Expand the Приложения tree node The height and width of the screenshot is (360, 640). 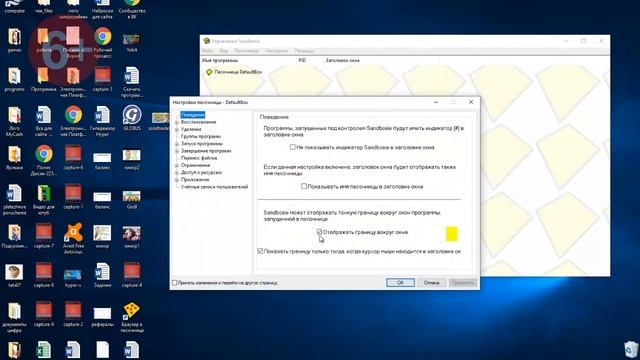click(177, 180)
